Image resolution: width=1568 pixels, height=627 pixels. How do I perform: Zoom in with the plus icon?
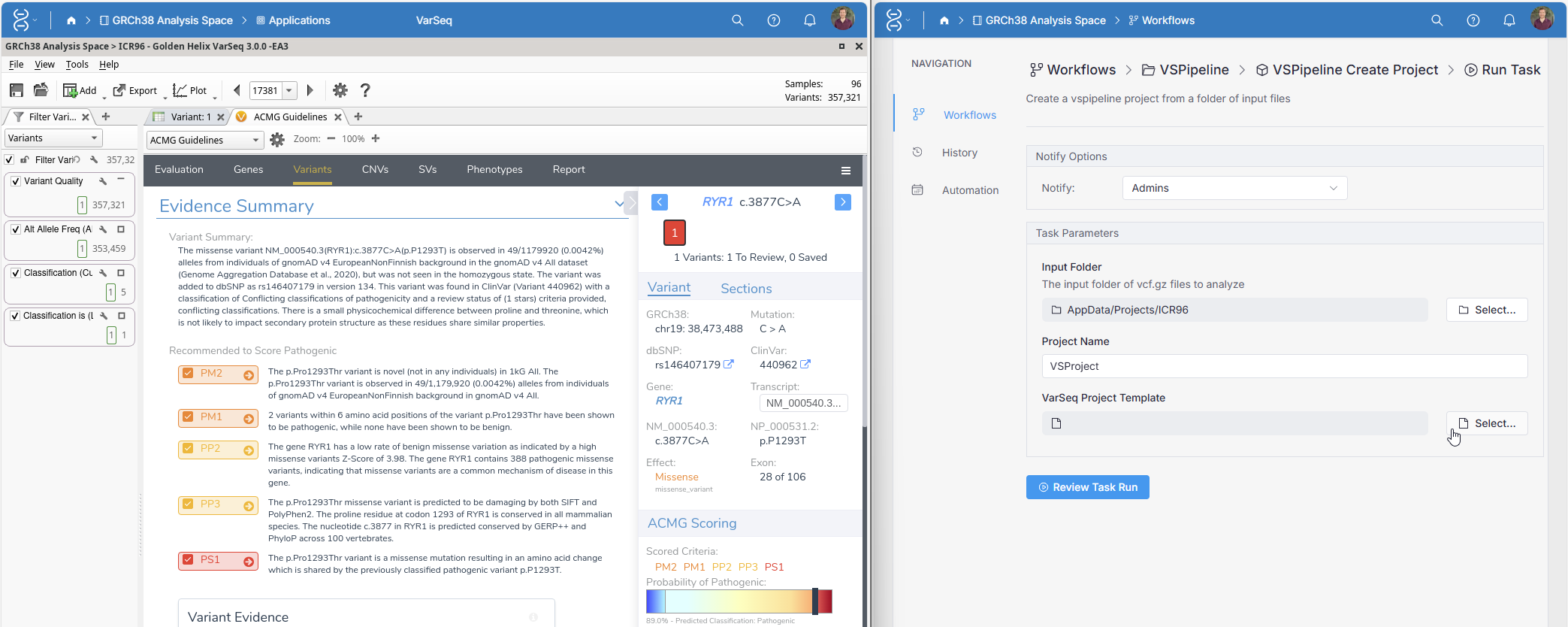[x=376, y=138]
